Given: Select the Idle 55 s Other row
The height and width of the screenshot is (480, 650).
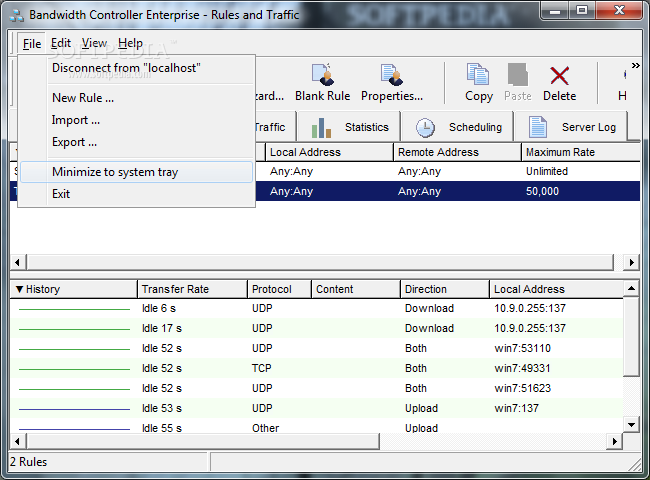Looking at the screenshot, I should tap(316, 428).
